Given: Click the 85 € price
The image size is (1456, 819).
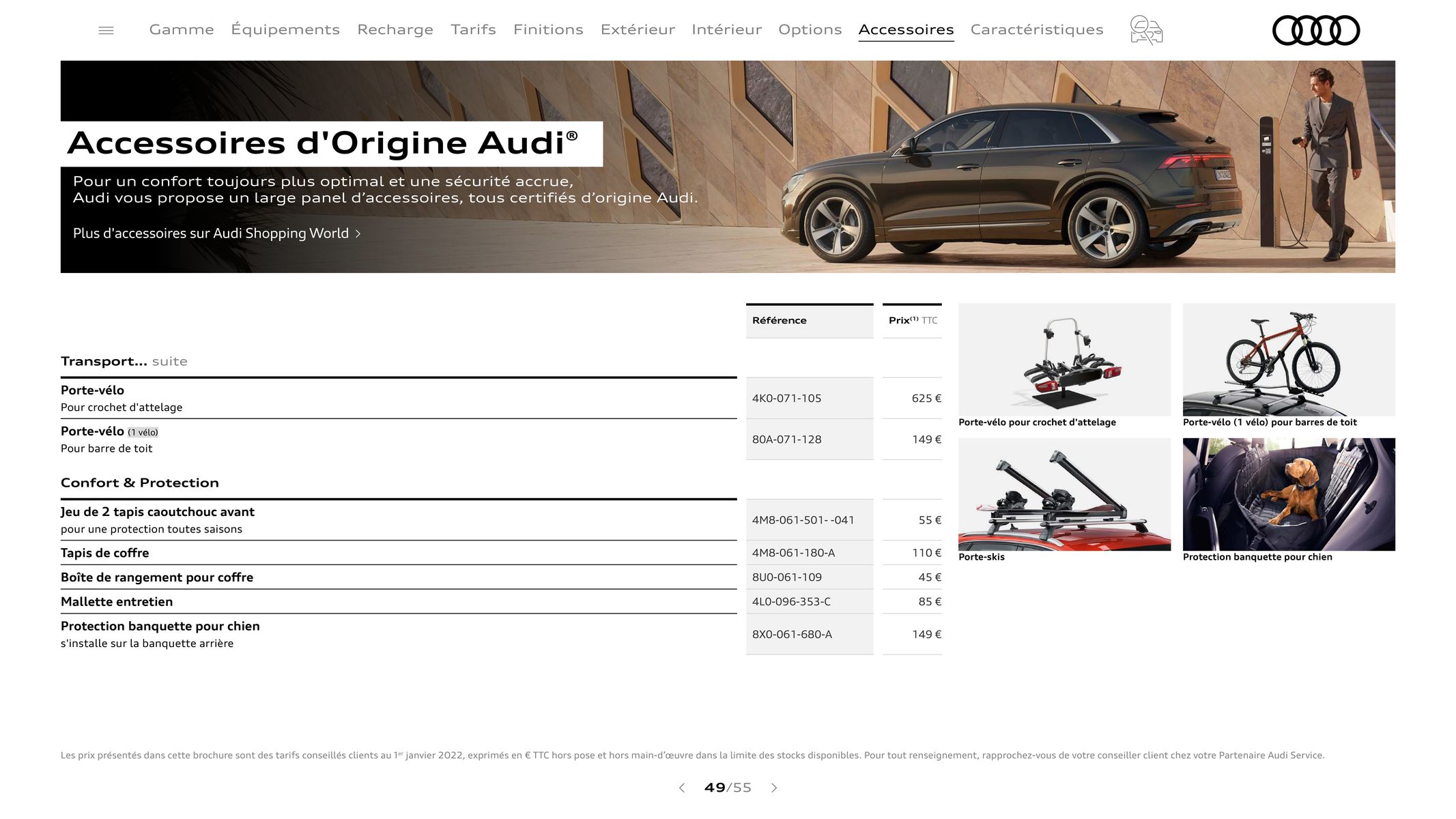Looking at the screenshot, I should tap(930, 602).
